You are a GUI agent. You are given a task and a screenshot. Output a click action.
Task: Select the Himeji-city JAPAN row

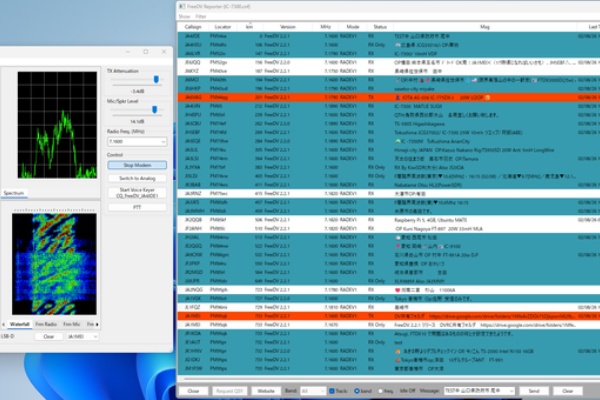[389, 150]
